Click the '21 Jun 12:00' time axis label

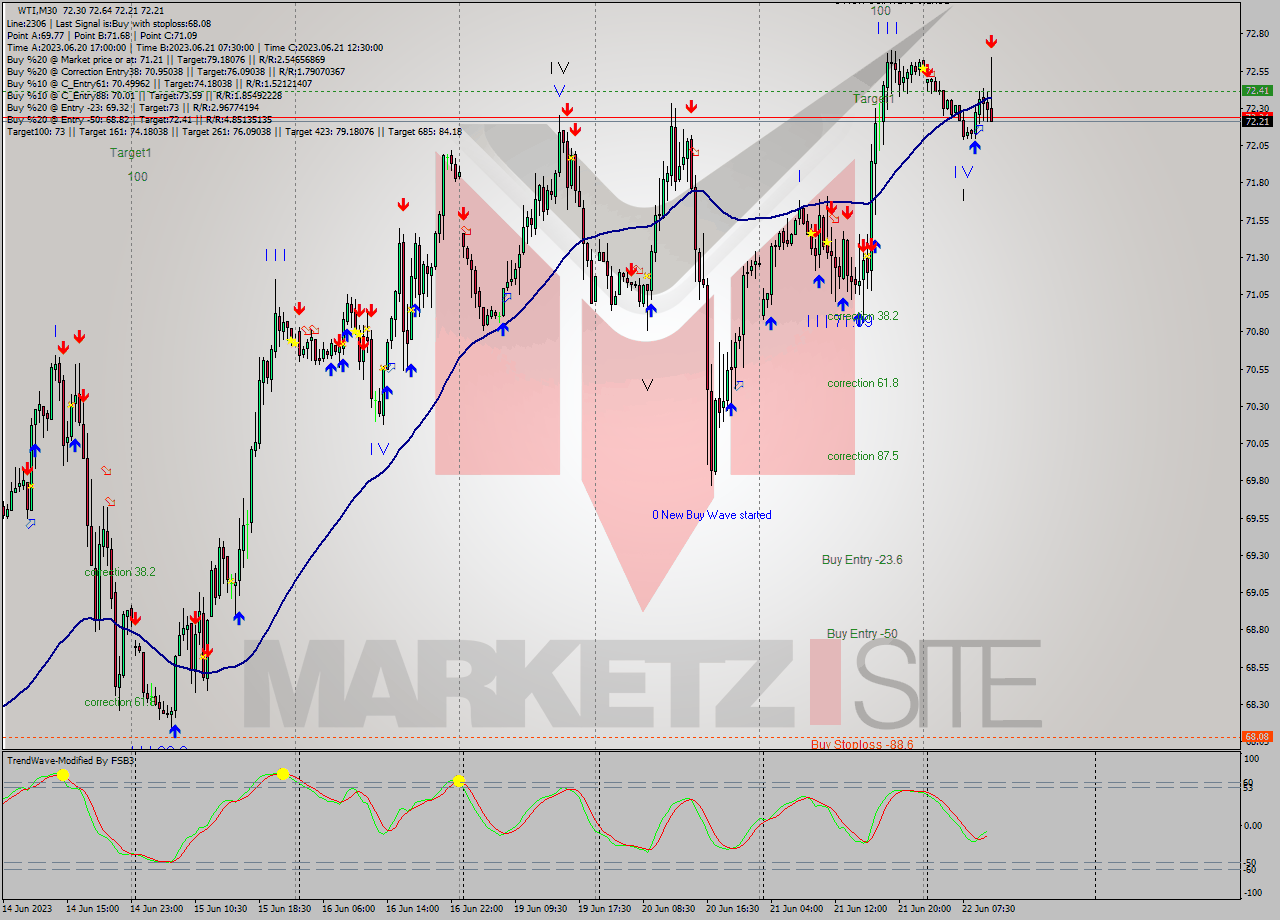(x=861, y=909)
